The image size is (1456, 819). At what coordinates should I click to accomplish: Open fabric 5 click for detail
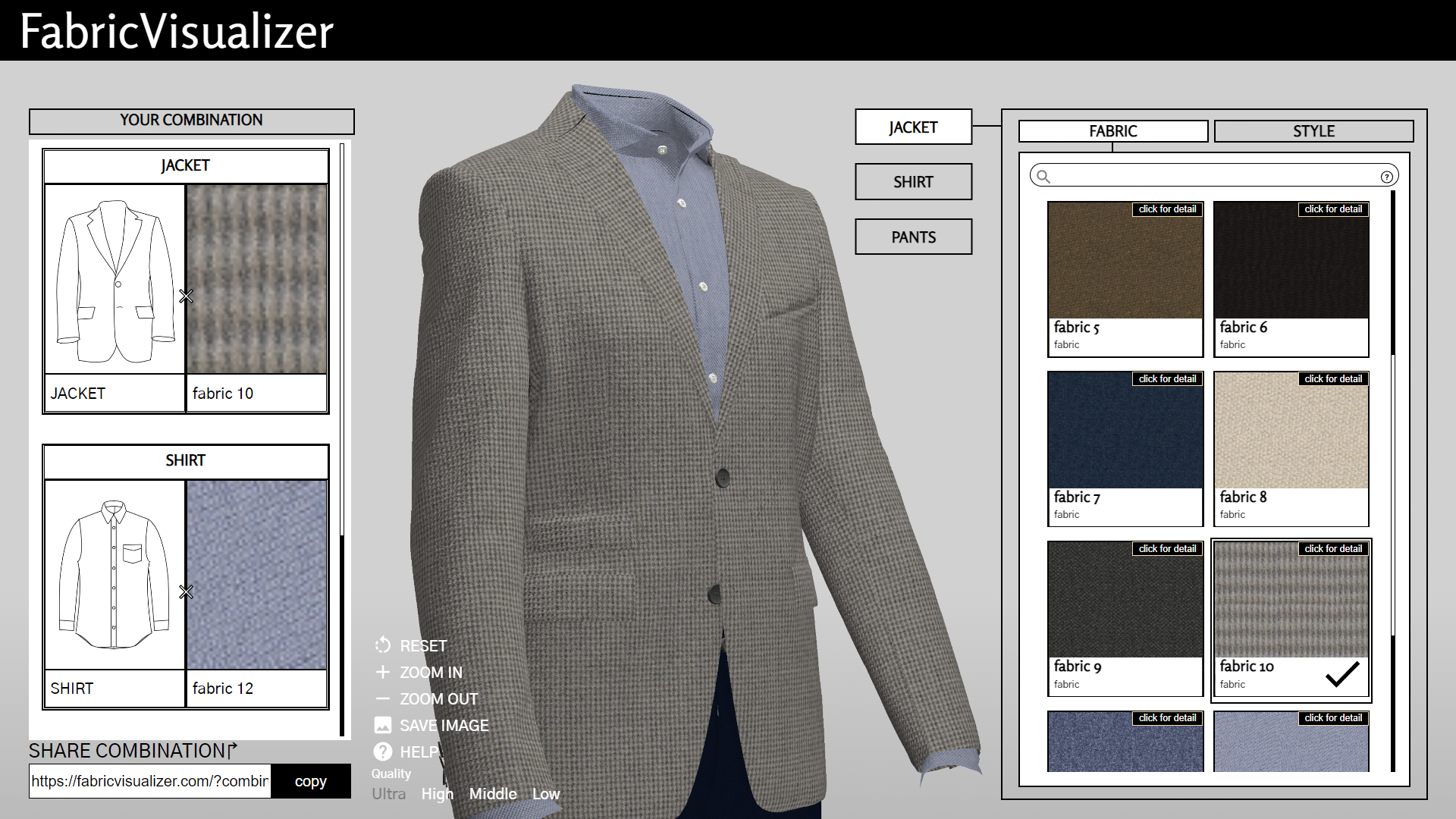(1167, 209)
